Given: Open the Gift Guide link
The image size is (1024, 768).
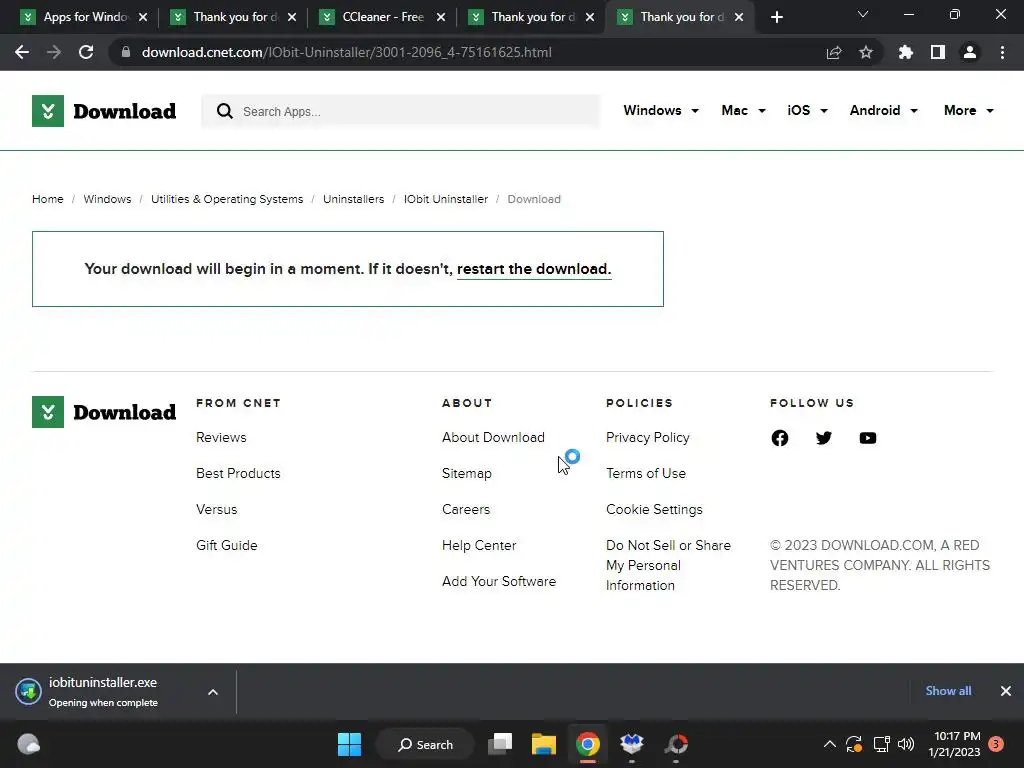Looking at the screenshot, I should [227, 545].
